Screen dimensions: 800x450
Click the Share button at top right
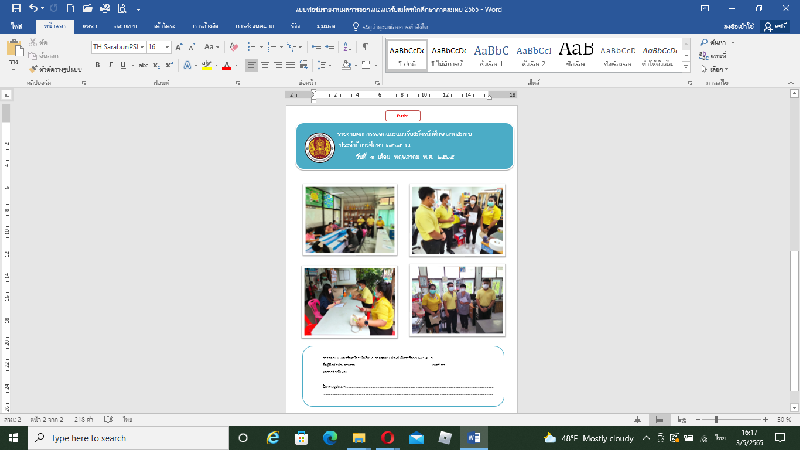click(774, 26)
